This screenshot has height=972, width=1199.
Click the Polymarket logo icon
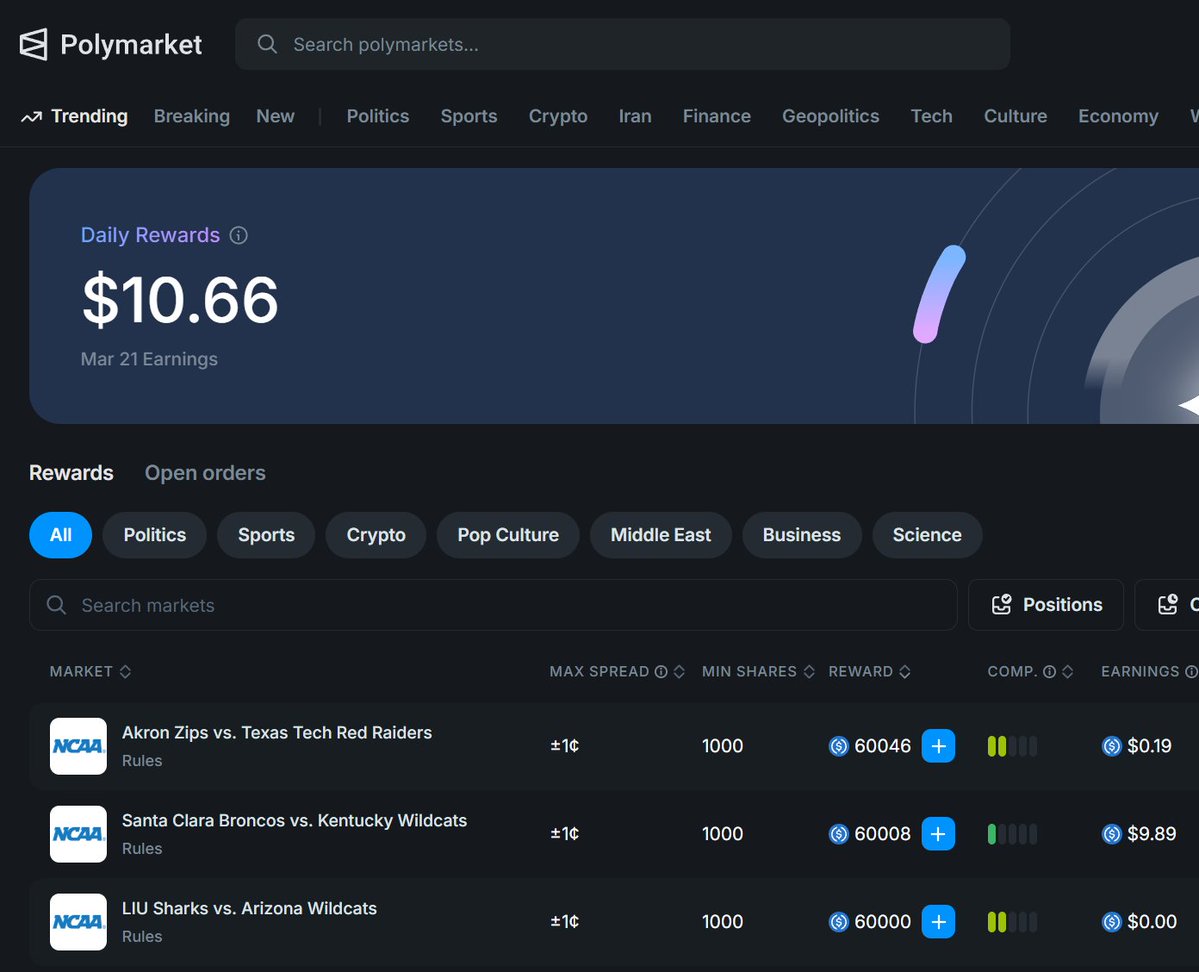[33, 44]
